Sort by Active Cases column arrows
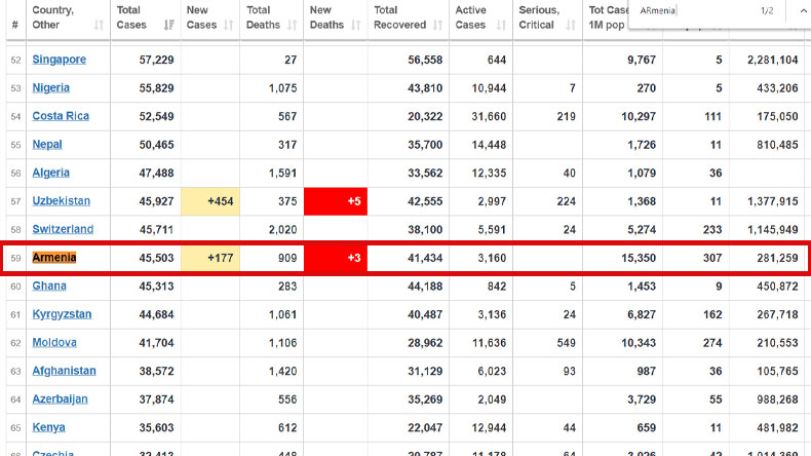811x456 pixels. coord(501,25)
